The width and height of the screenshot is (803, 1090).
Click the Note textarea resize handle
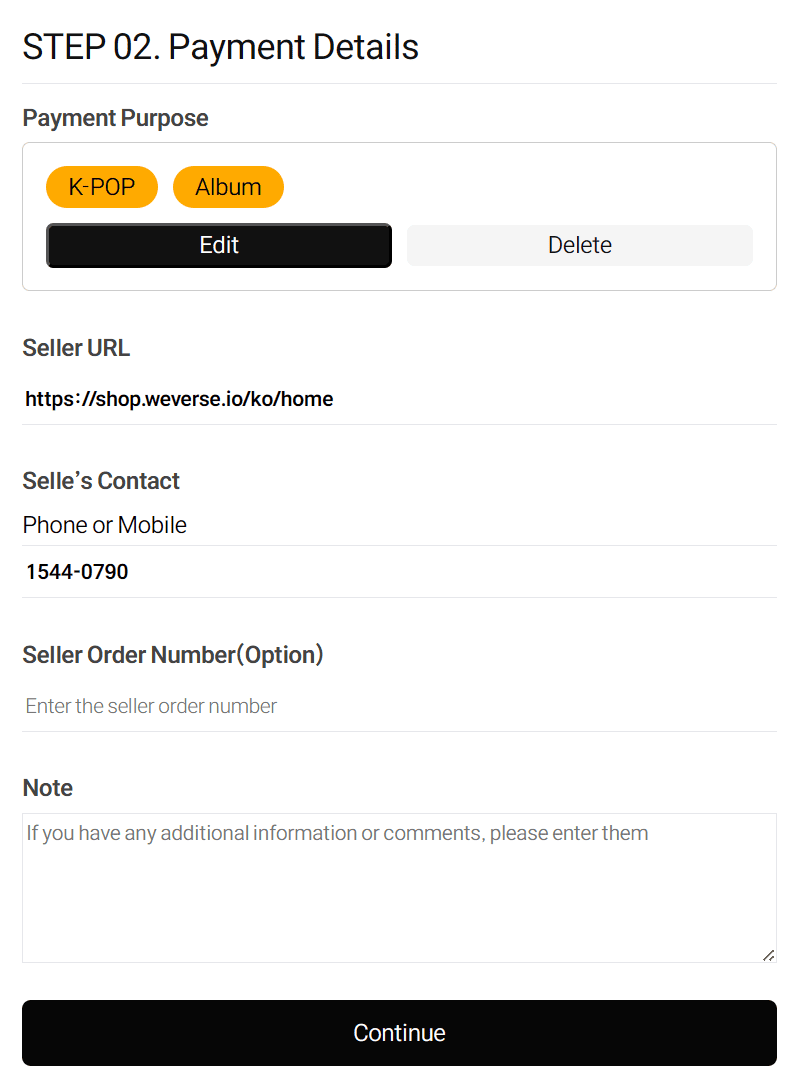pyautogui.click(x=768, y=953)
